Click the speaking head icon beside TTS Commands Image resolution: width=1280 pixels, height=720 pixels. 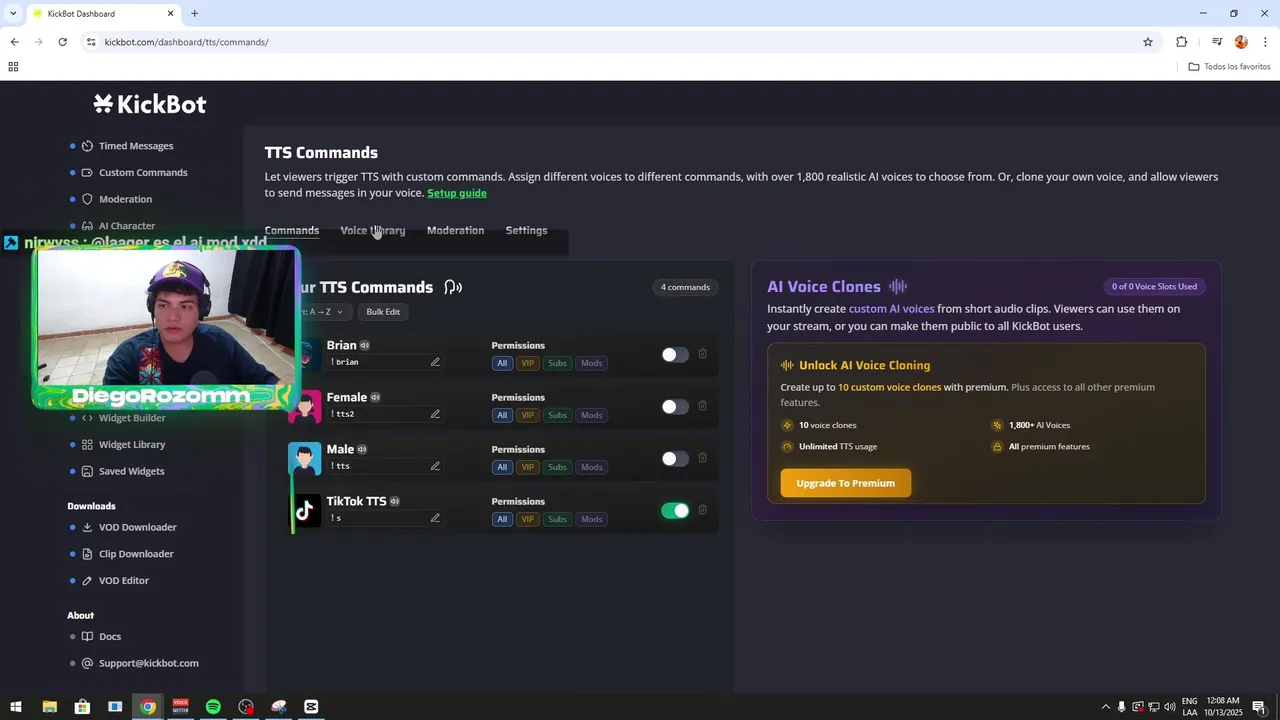(x=453, y=287)
